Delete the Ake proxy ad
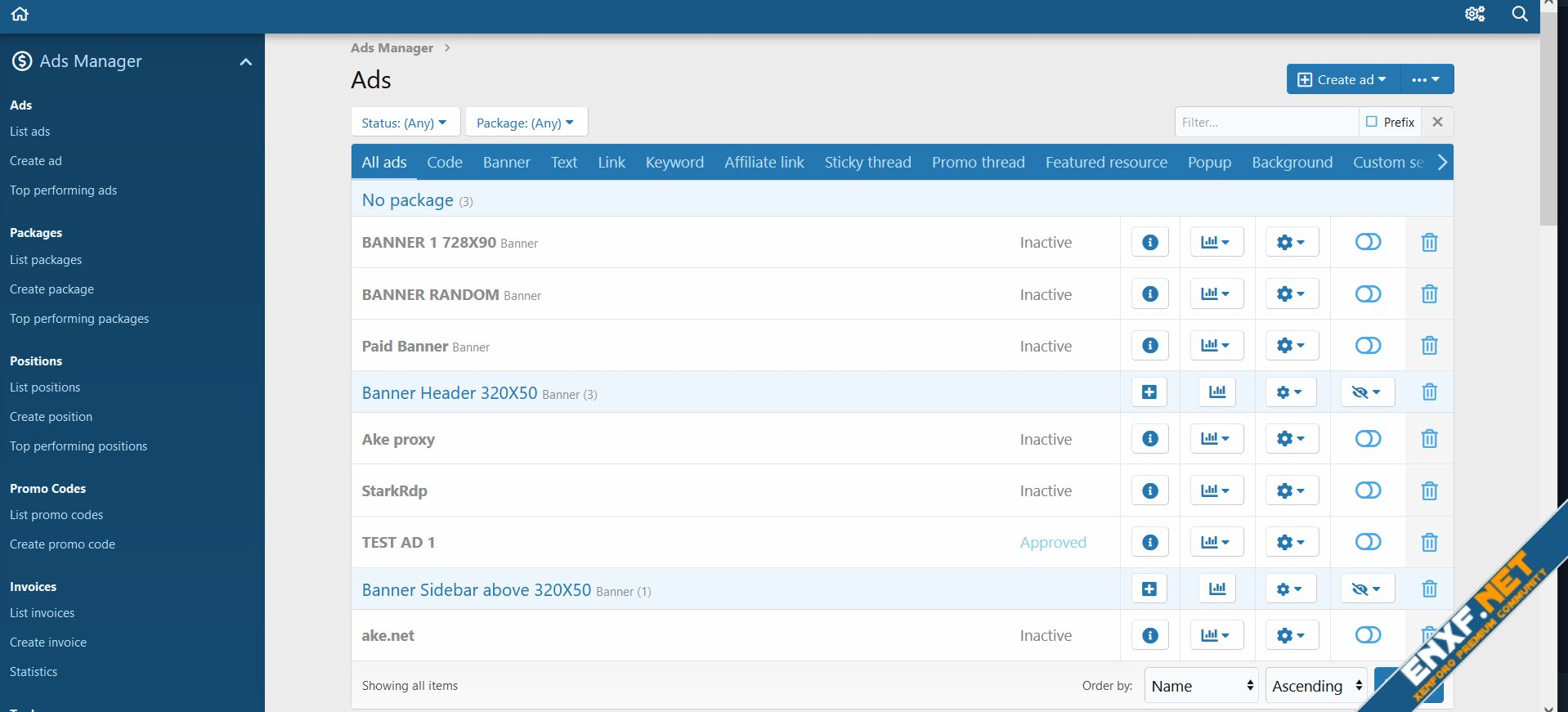1568x712 pixels. click(1429, 439)
